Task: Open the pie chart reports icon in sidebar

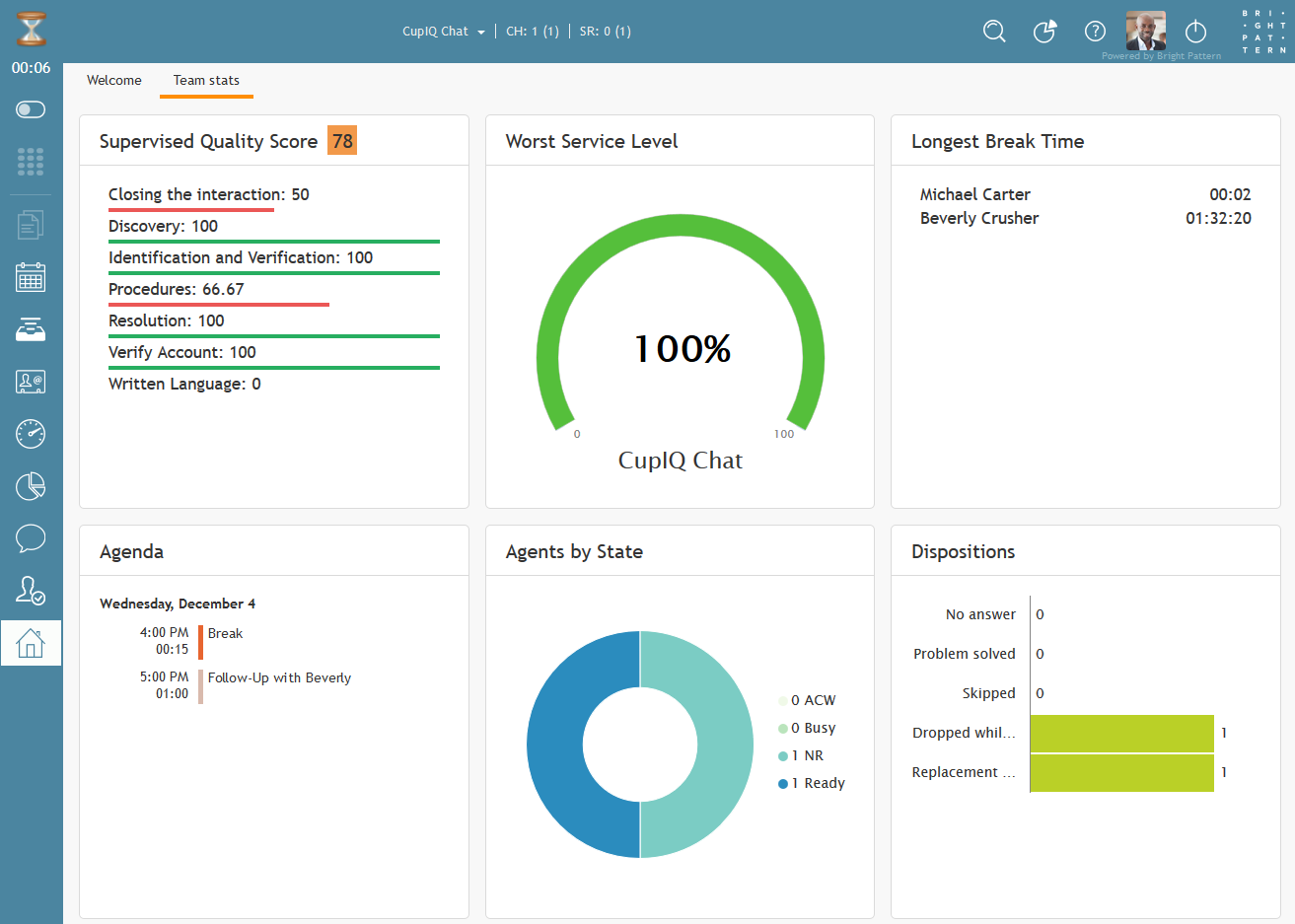Action: pyautogui.click(x=31, y=486)
